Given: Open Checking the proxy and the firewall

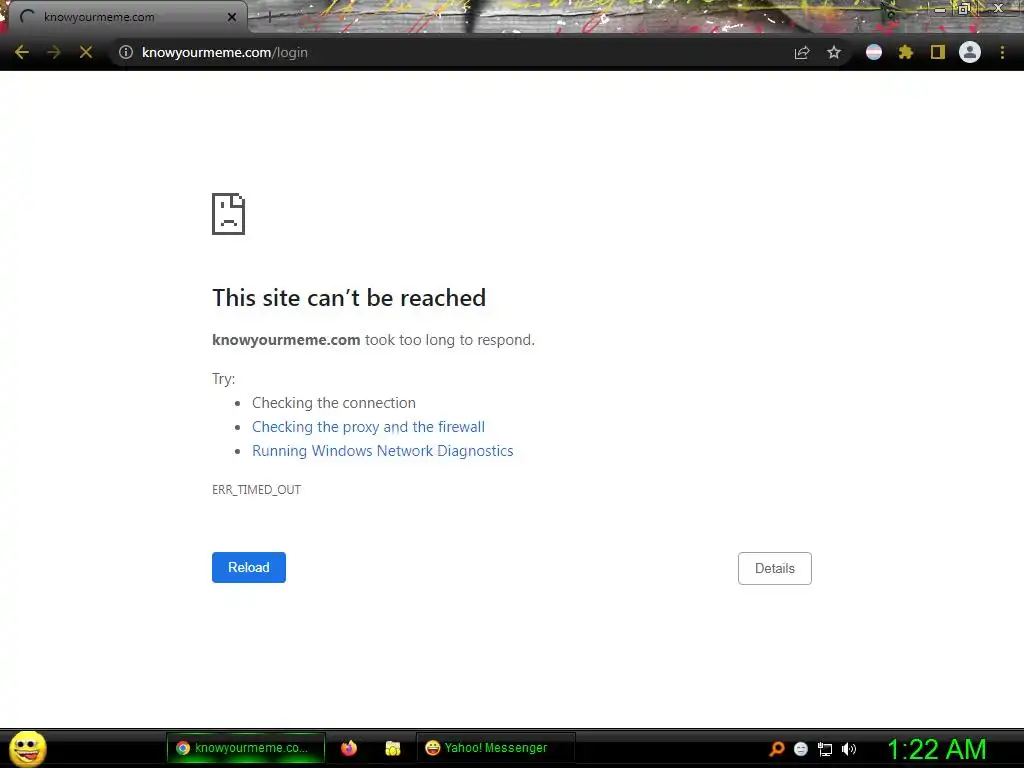Looking at the screenshot, I should tap(368, 427).
